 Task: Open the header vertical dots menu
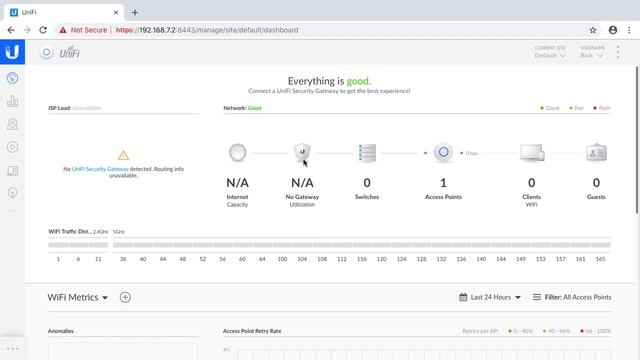618,52
